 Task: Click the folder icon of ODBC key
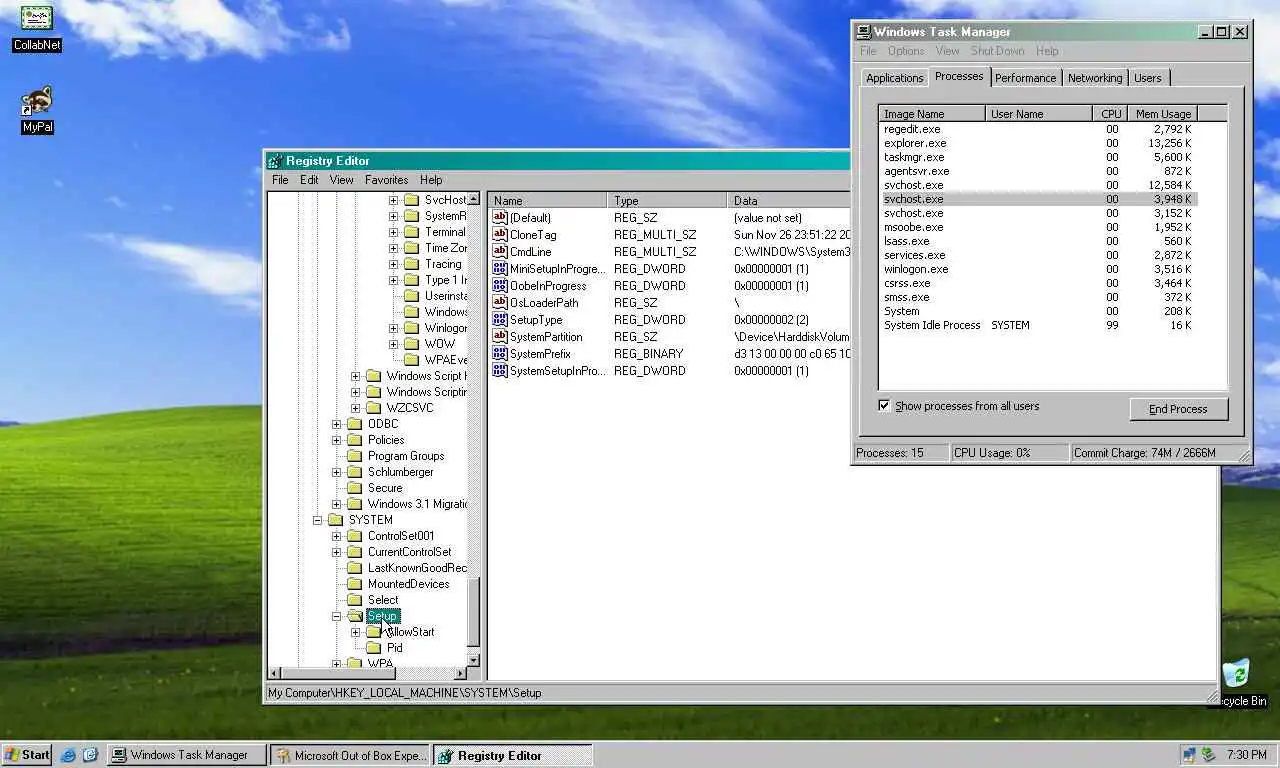coord(354,424)
